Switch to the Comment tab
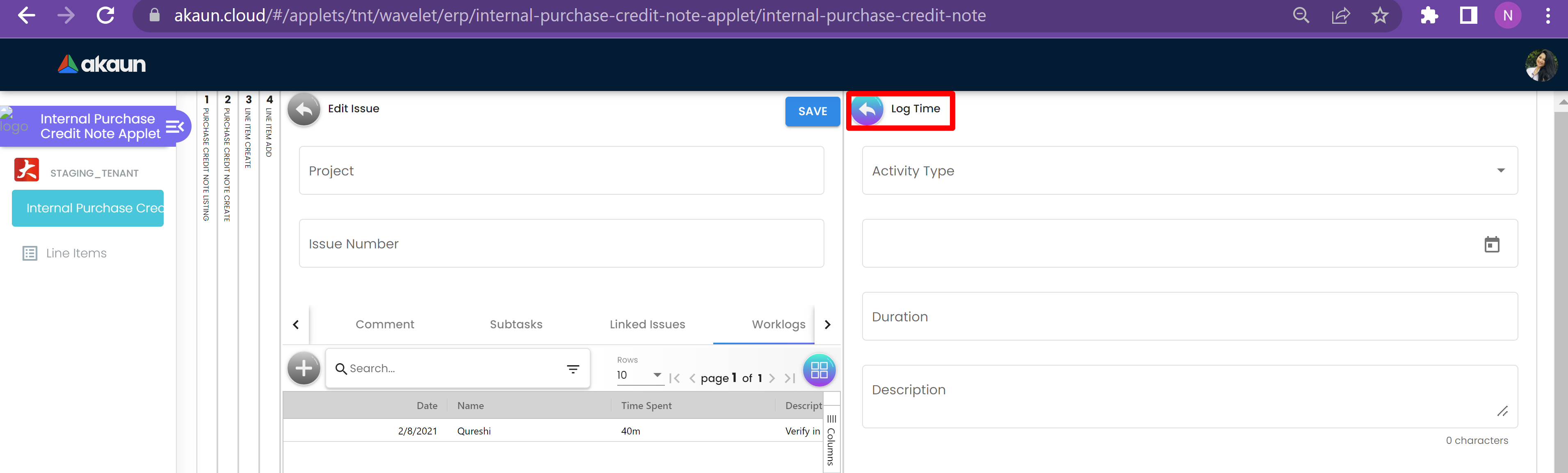Image resolution: width=1568 pixels, height=473 pixels. tap(385, 325)
